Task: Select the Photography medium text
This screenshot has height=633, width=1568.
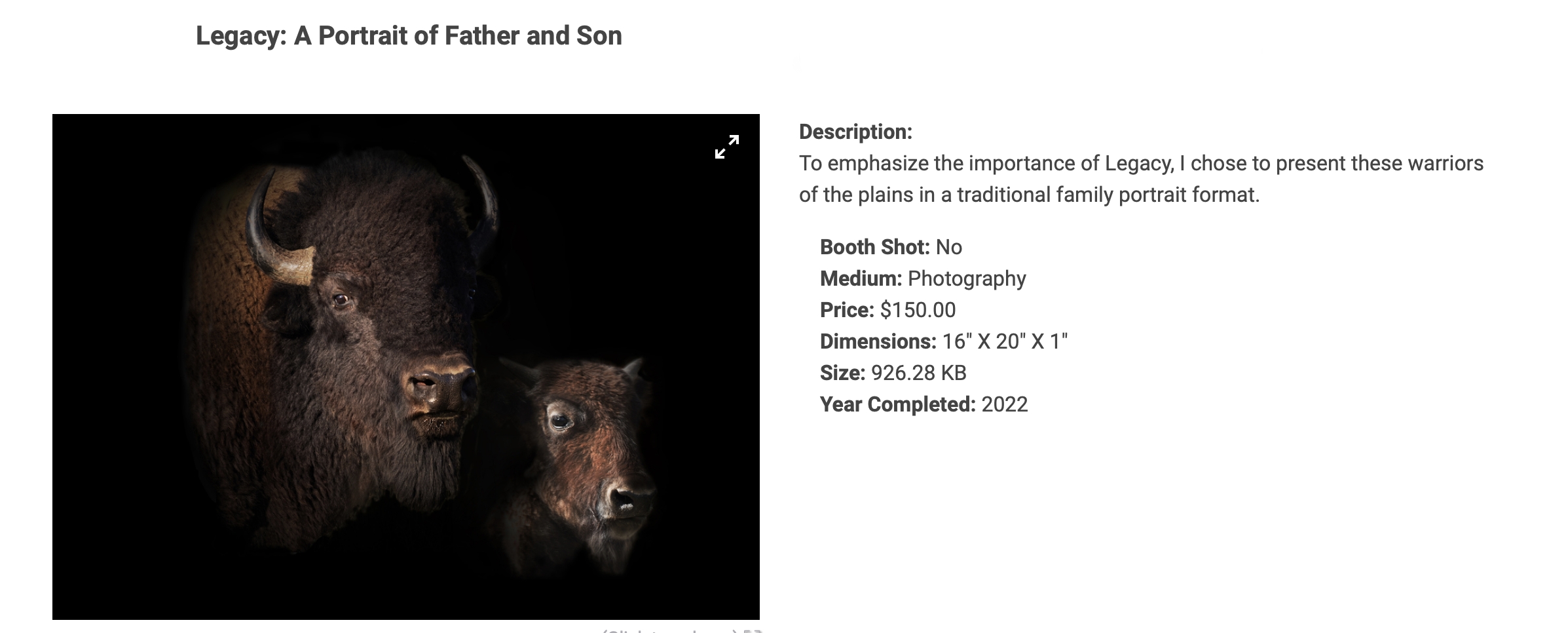Action: pyautogui.click(x=967, y=278)
